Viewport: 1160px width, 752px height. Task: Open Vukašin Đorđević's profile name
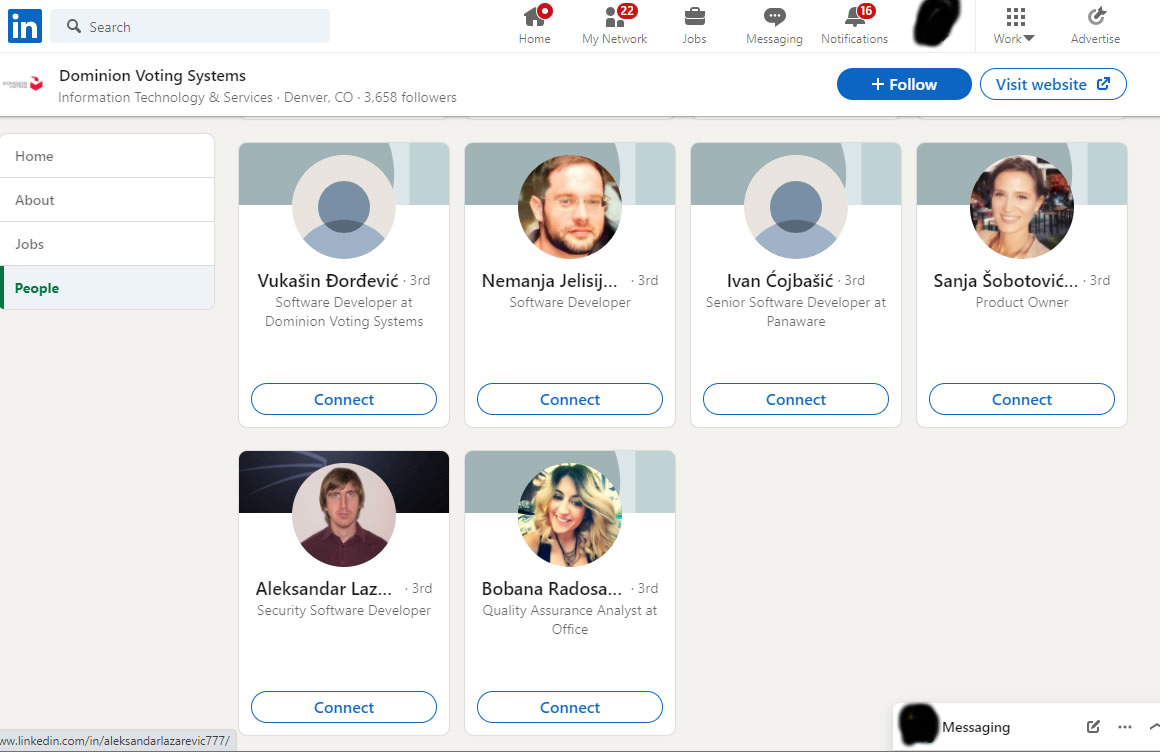(328, 281)
